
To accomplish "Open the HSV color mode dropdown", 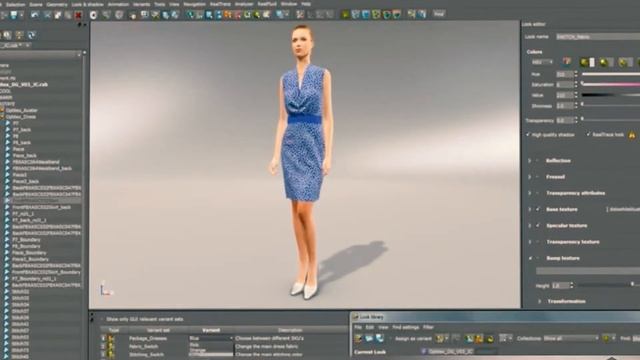I will (x=542, y=62).
